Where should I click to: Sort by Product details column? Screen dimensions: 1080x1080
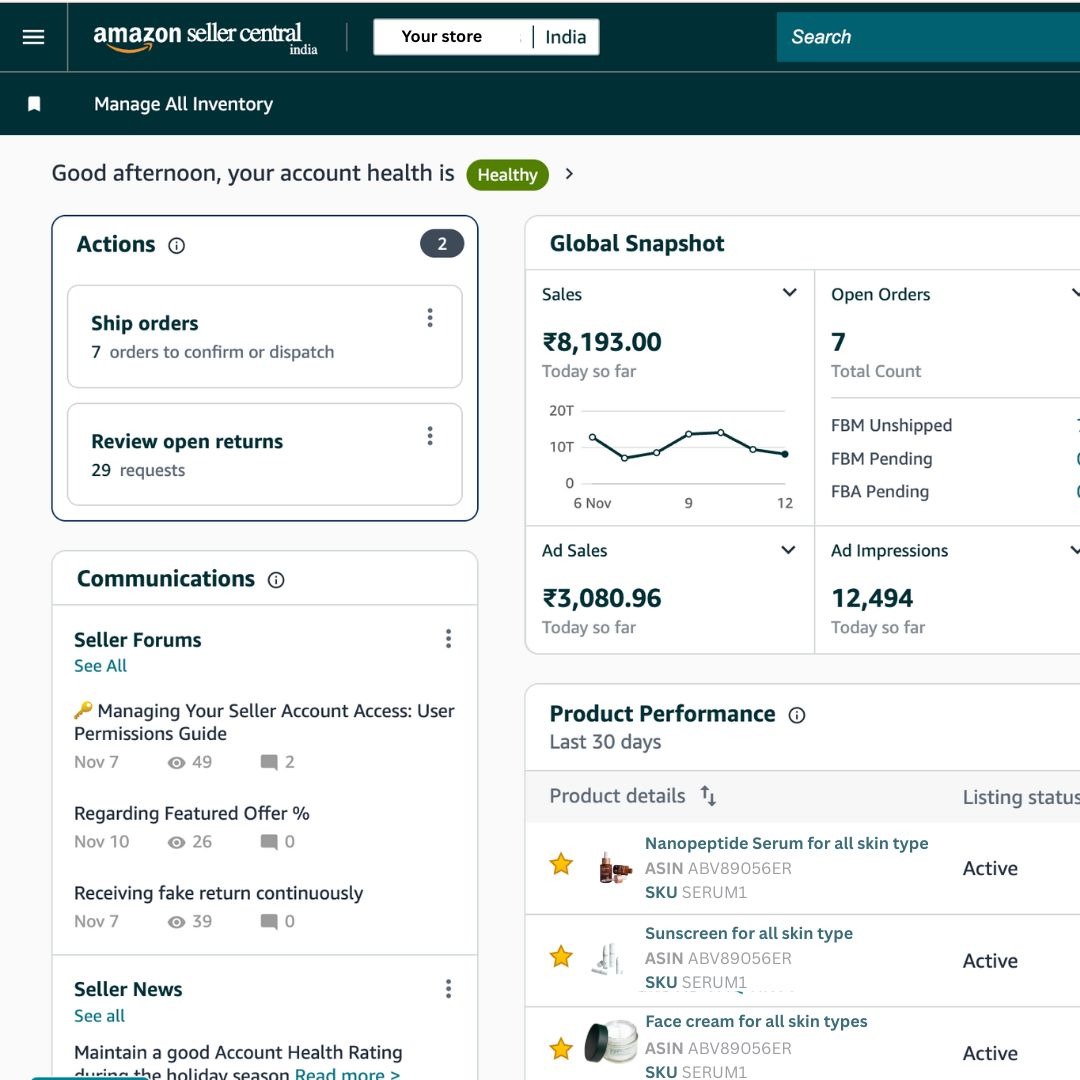(708, 796)
